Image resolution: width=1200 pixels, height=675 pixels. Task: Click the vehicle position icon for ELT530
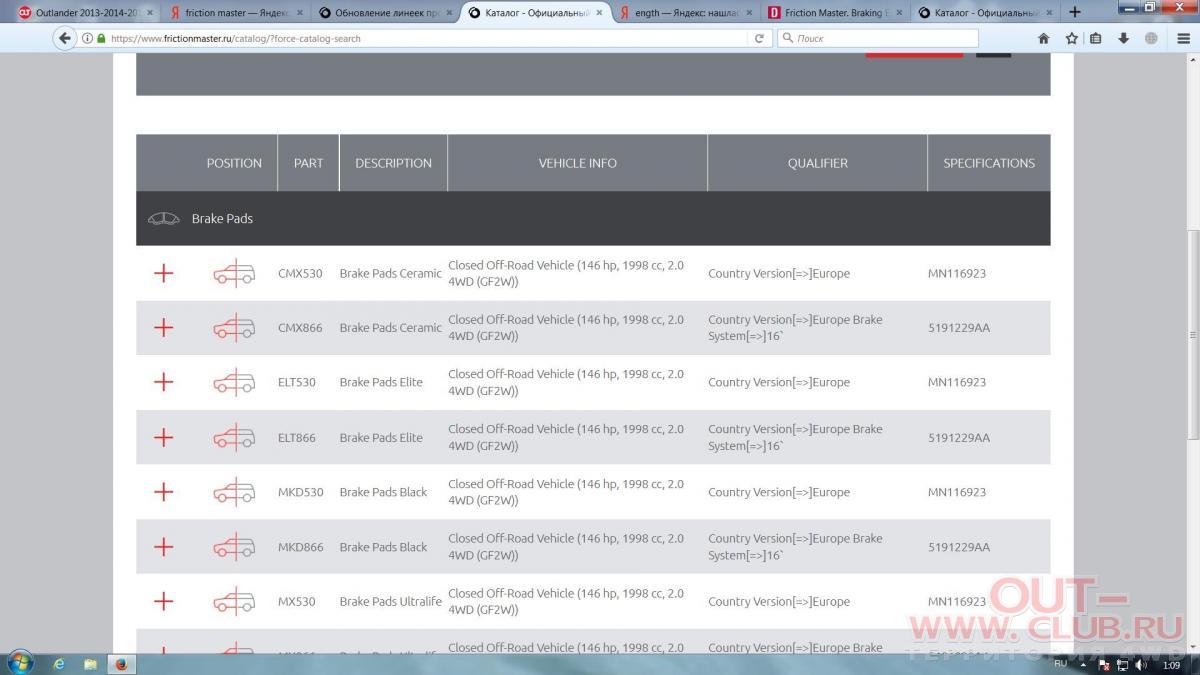coord(234,382)
